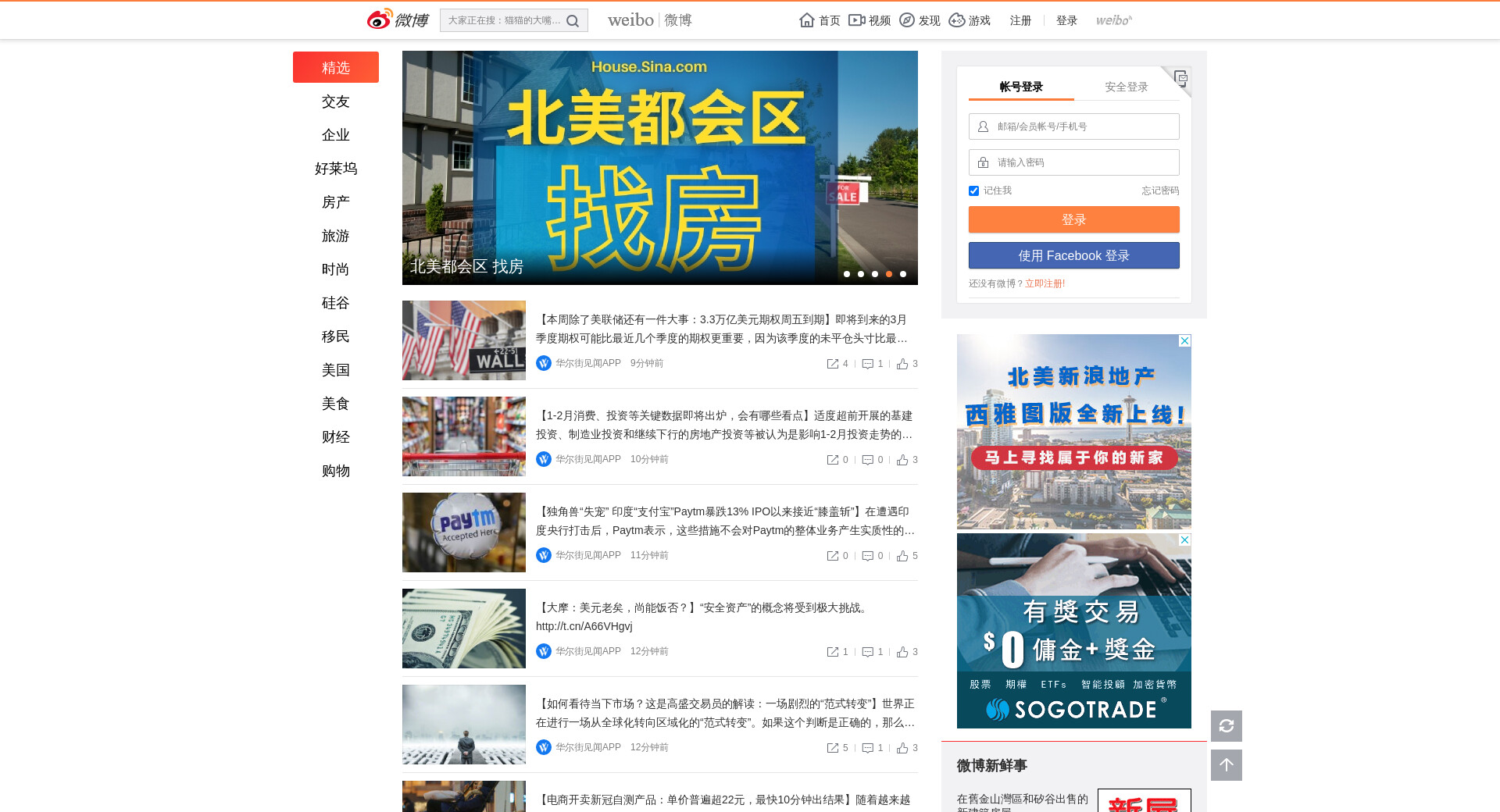Open the 游戏 games controller icon

click(x=957, y=20)
